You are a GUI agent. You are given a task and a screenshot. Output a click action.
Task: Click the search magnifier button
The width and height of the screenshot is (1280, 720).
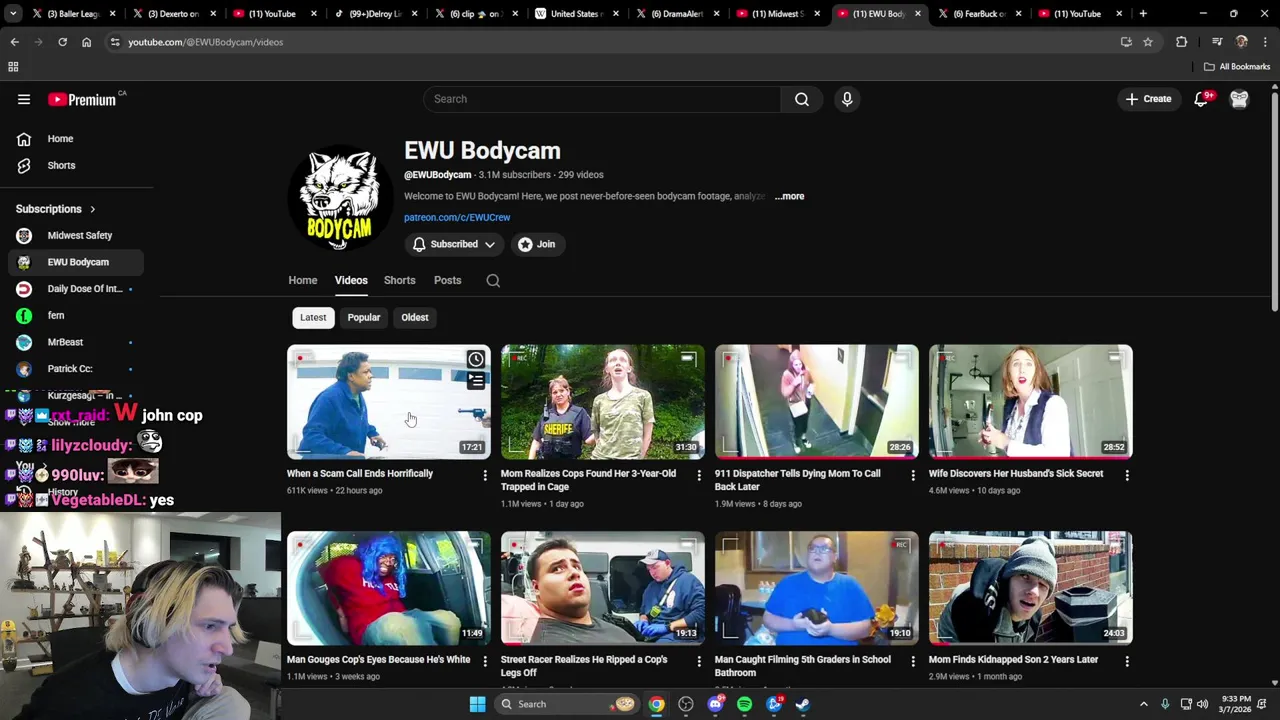click(x=802, y=99)
